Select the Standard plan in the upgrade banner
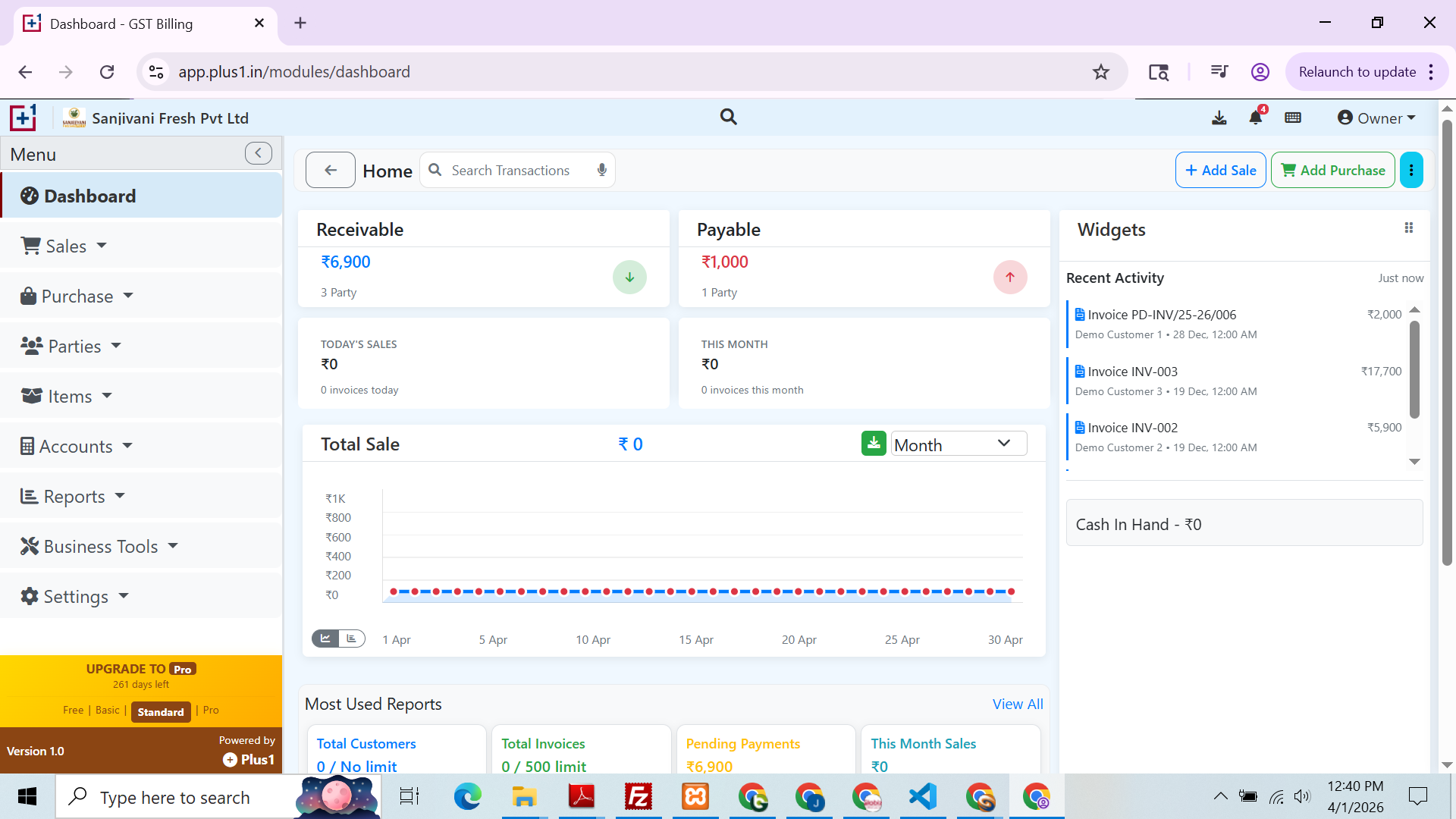Viewport: 1456px width, 819px height. coord(160,711)
